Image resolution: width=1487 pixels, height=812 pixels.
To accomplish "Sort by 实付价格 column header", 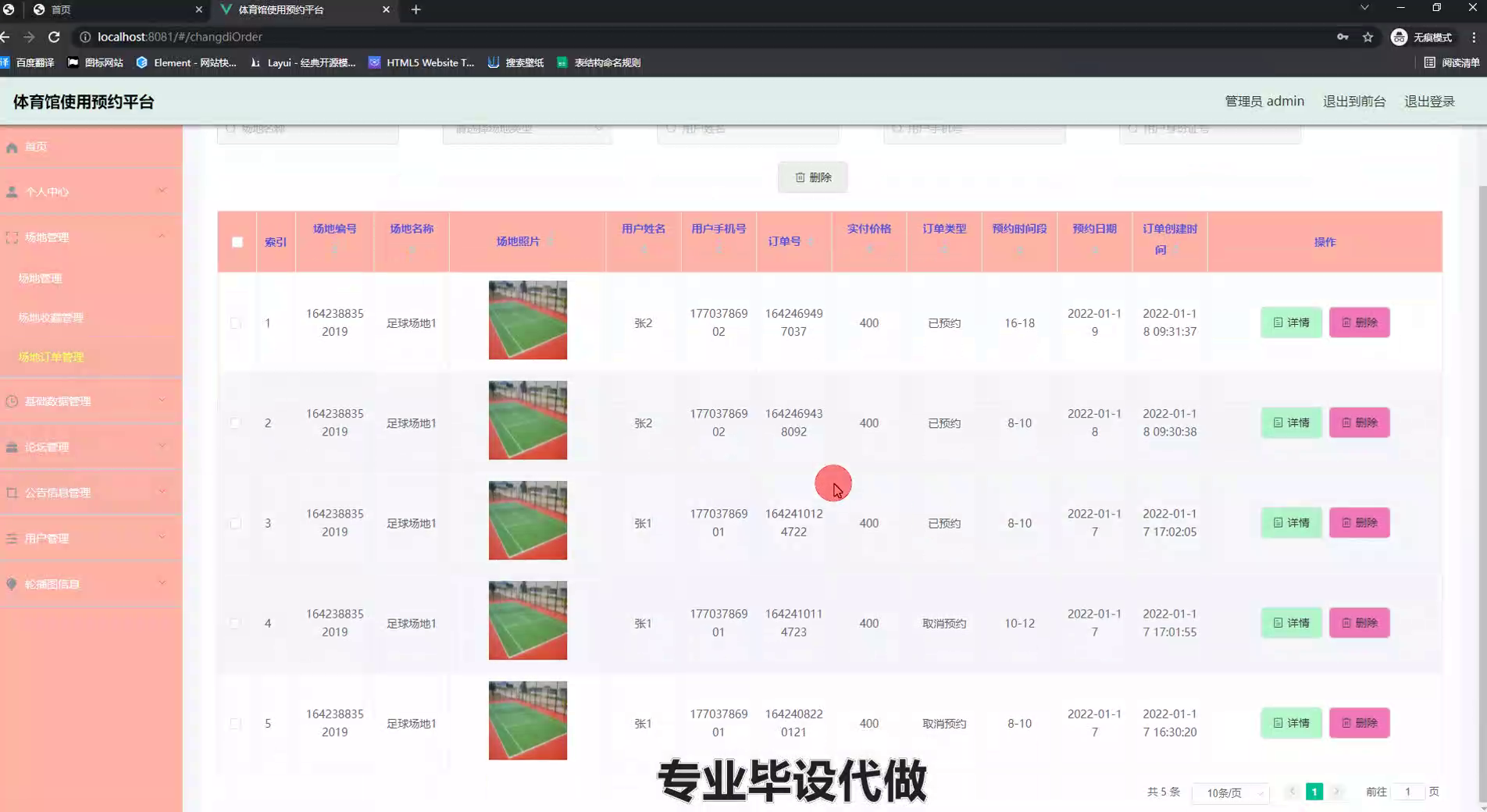I will click(868, 240).
